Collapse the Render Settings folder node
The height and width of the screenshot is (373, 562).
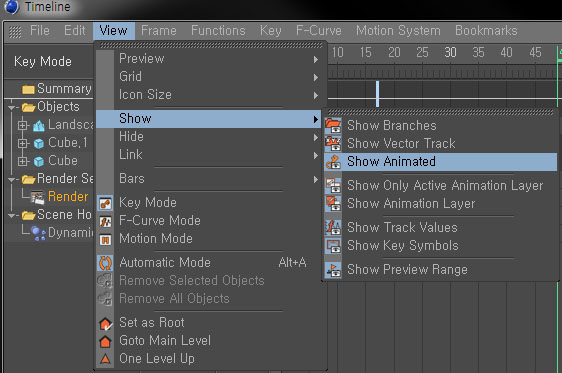(x=12, y=180)
